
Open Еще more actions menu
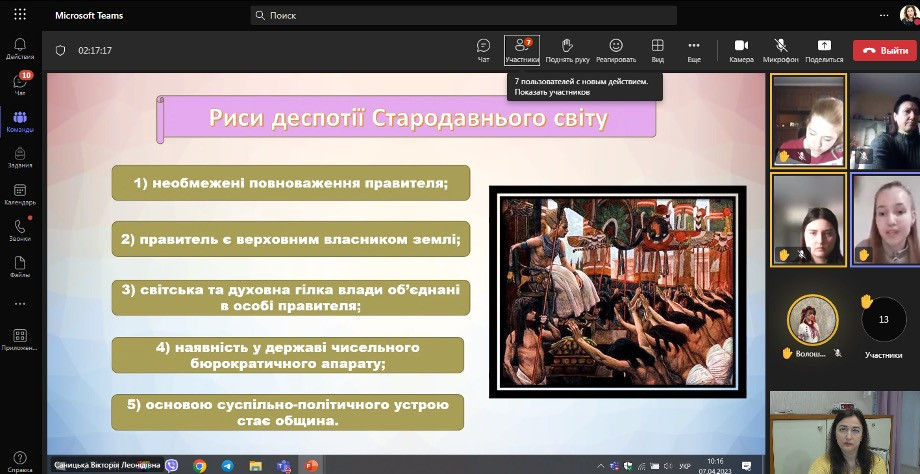pos(694,51)
